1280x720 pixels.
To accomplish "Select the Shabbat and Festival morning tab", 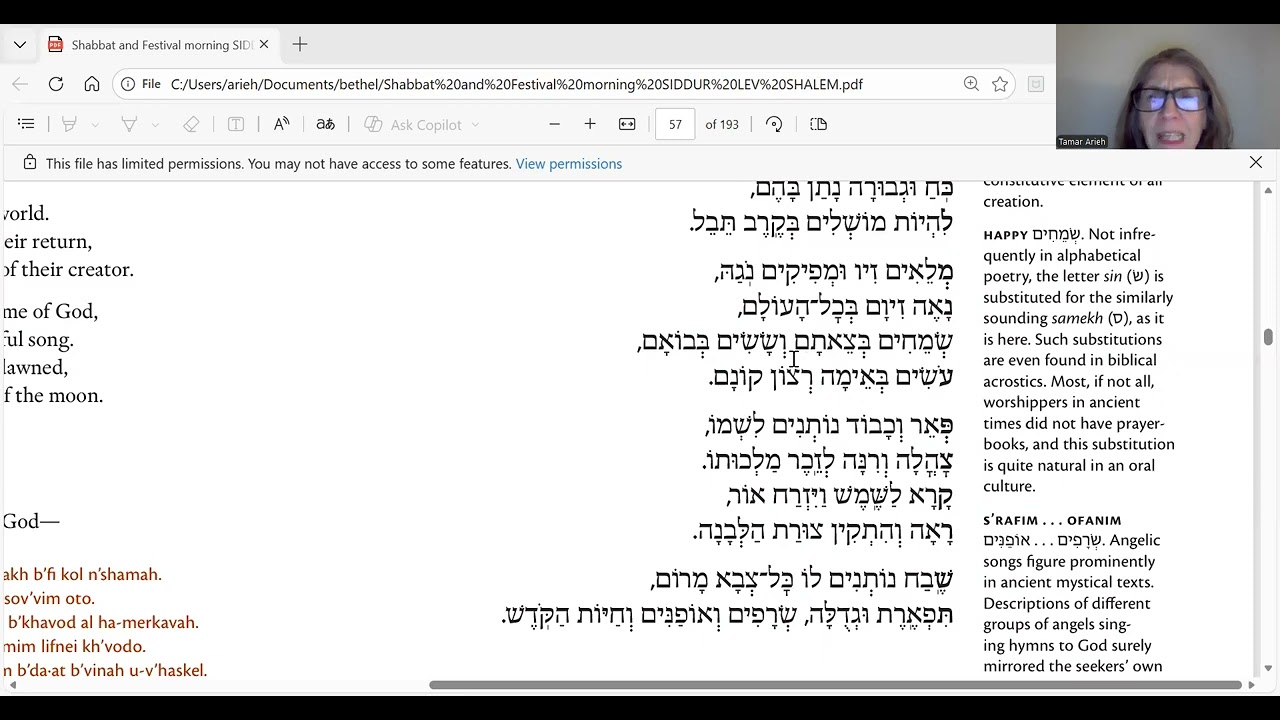I will point(160,45).
